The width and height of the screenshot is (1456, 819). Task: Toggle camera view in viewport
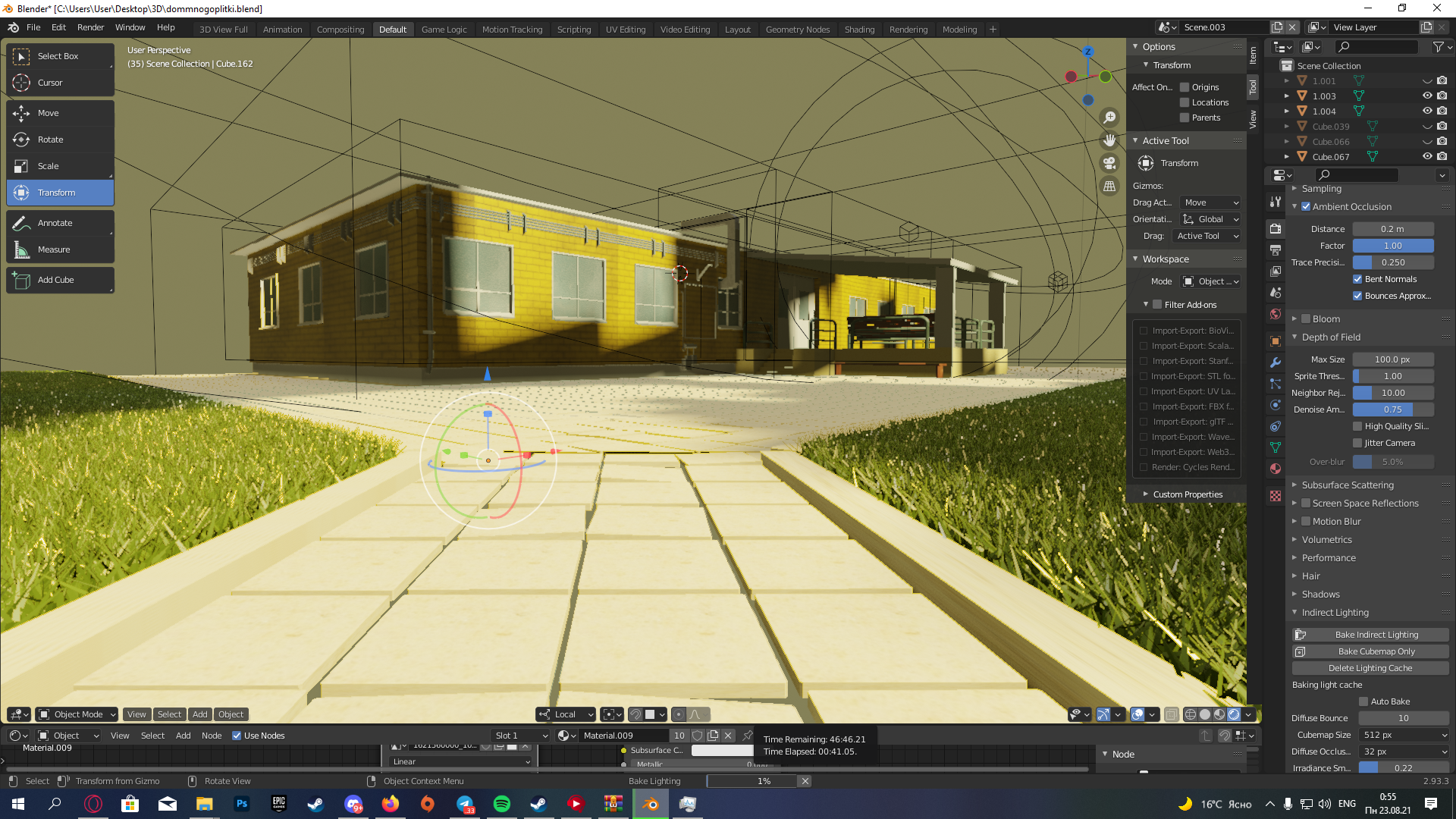[1109, 163]
